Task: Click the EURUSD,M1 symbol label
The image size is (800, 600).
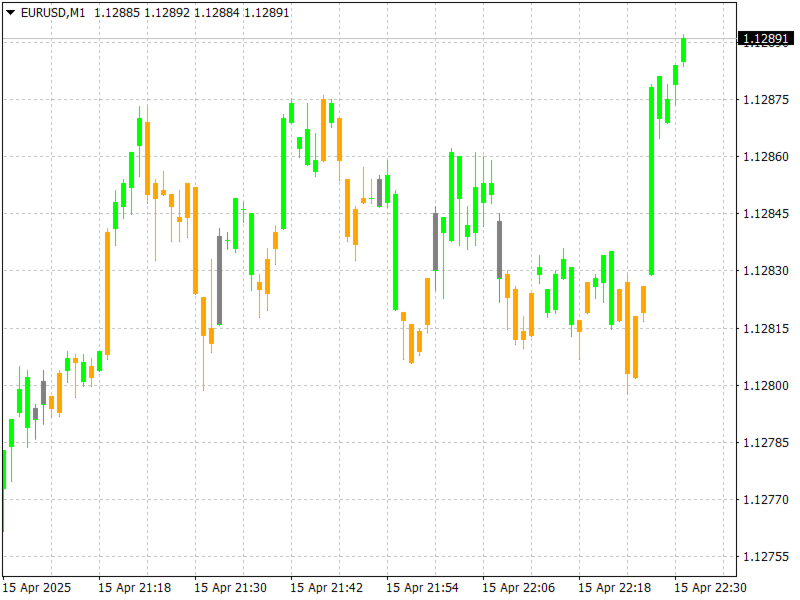Action: click(53, 13)
